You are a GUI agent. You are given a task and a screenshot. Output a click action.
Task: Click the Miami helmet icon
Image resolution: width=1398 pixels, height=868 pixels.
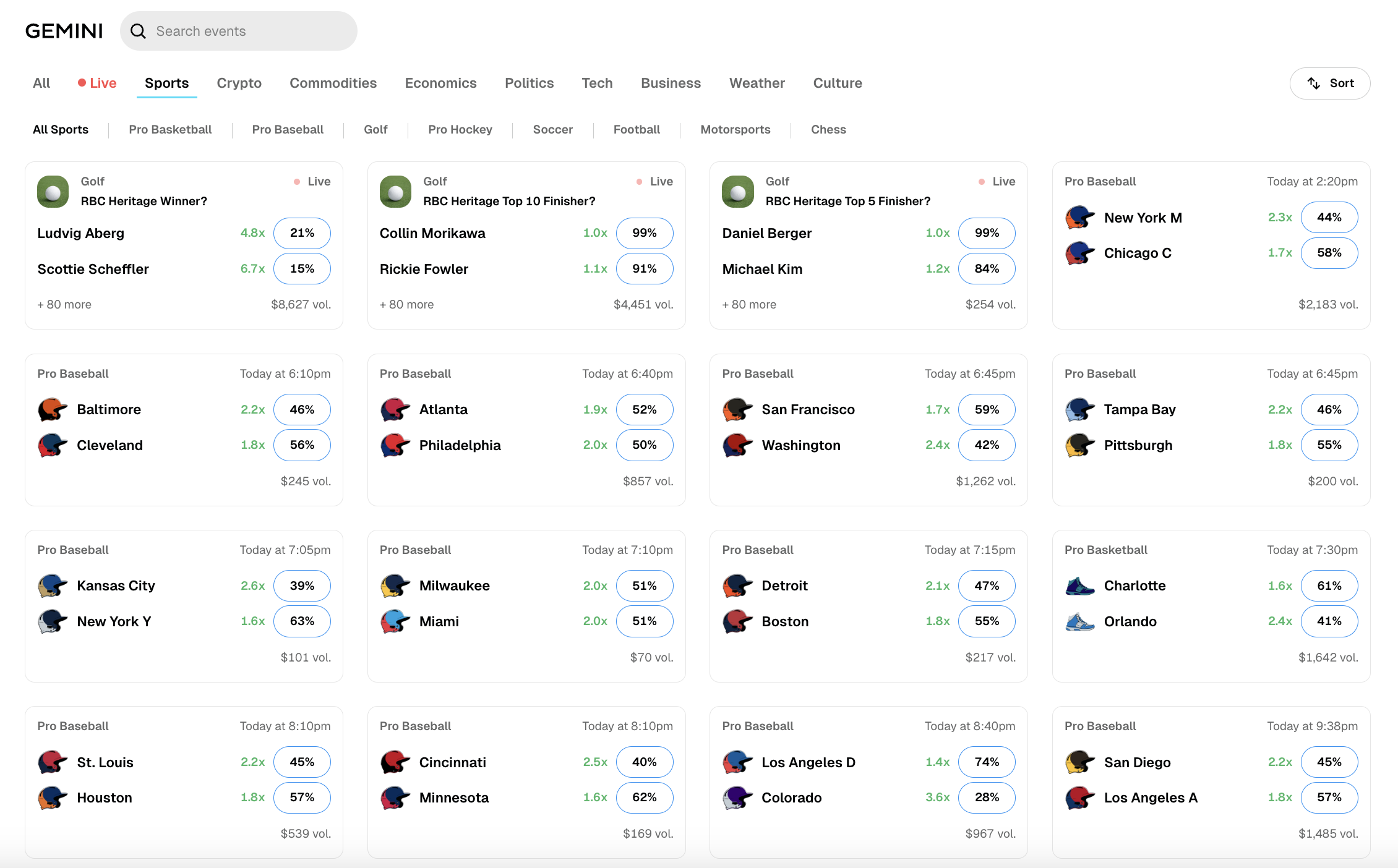pyautogui.click(x=395, y=621)
